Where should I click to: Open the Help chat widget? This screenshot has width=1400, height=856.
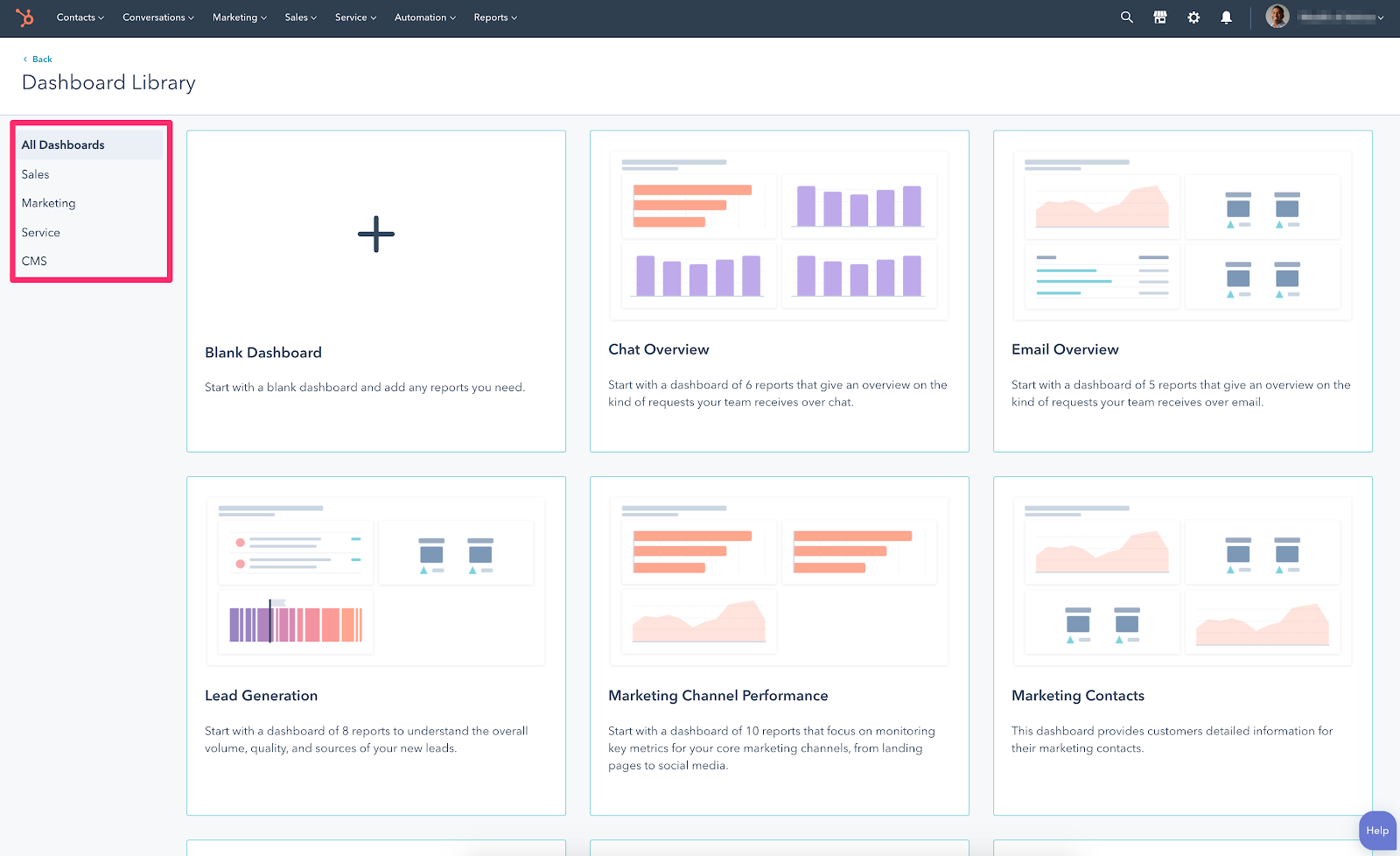pos(1376,831)
